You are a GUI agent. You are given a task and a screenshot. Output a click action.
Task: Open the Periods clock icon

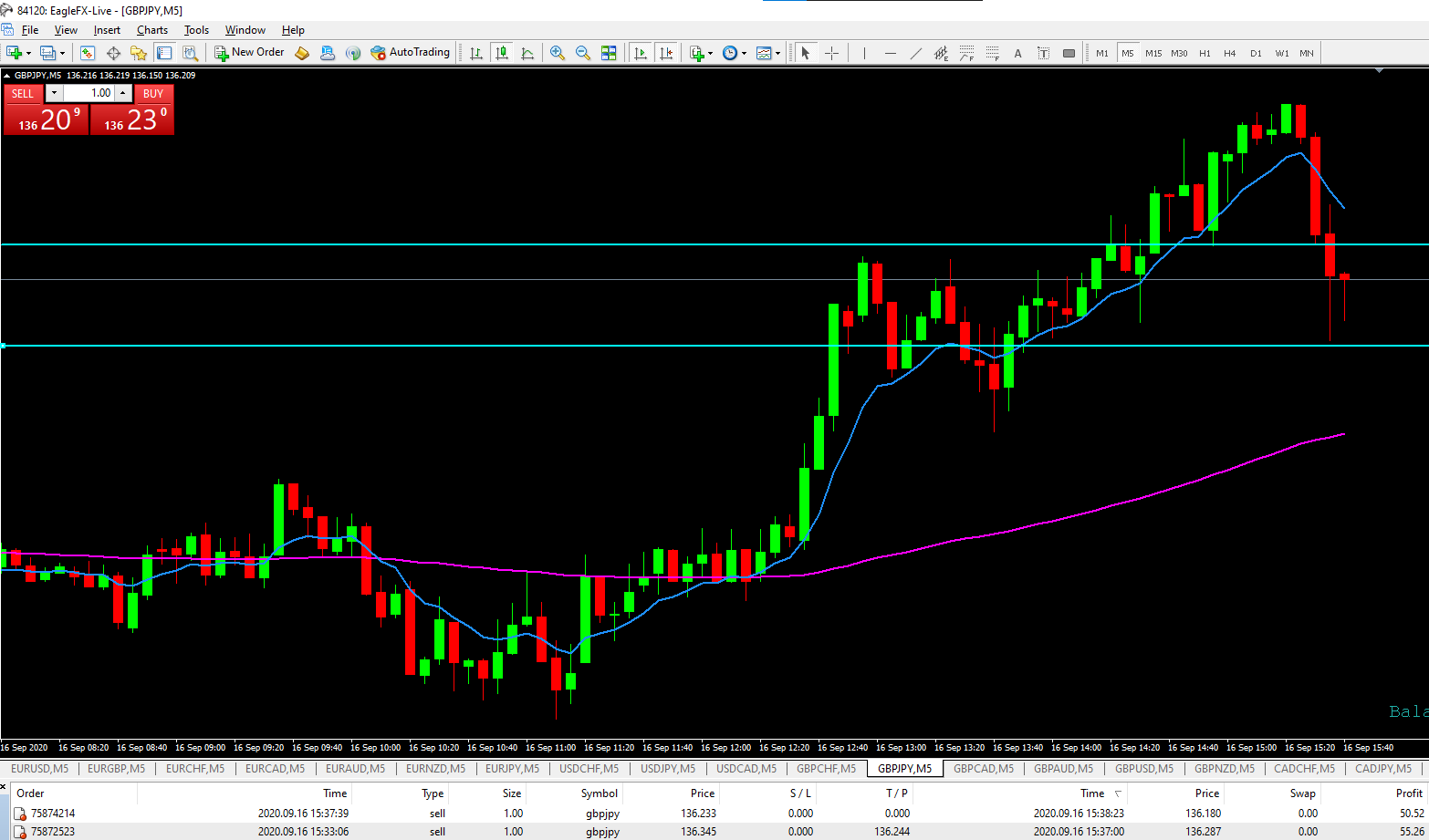click(x=730, y=53)
